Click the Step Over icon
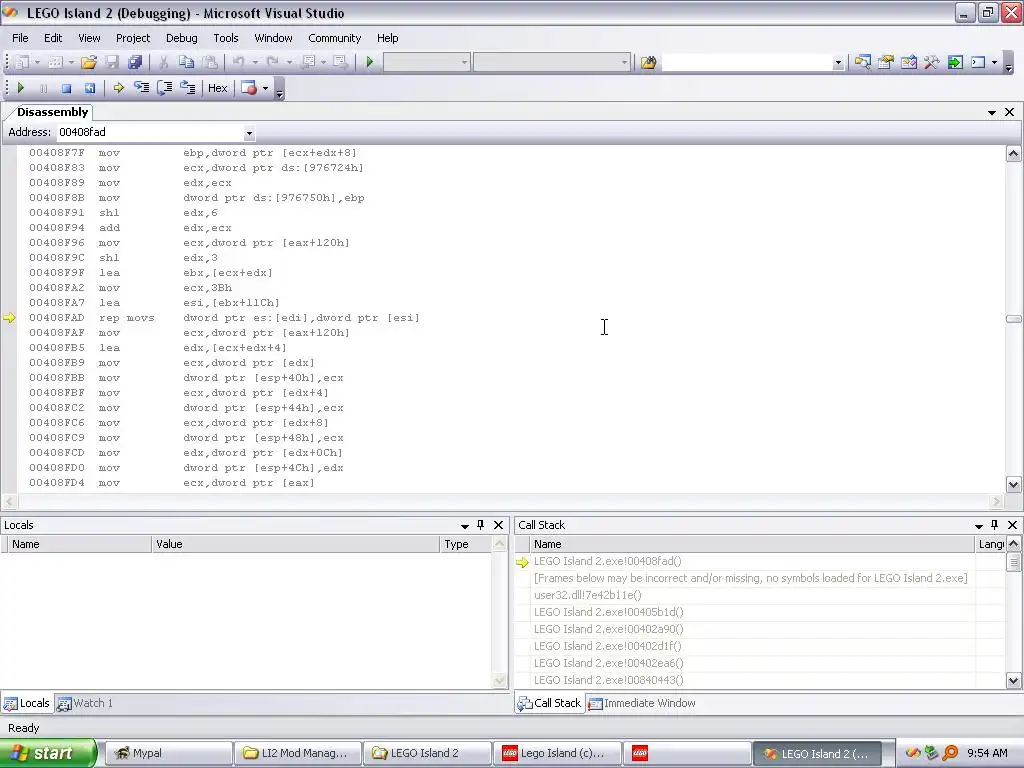1024x768 pixels. pos(165,88)
